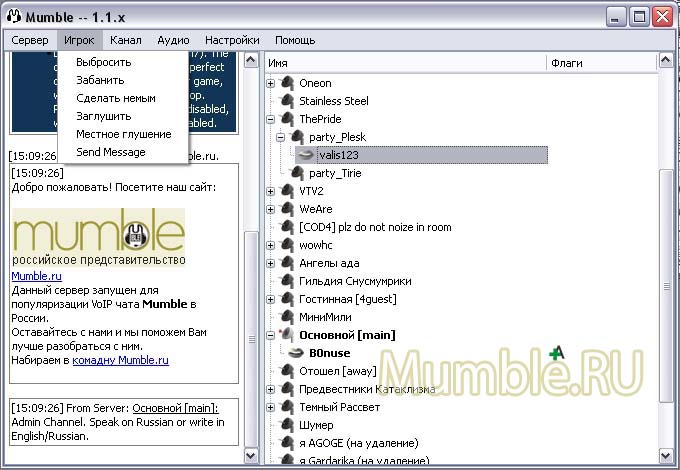Click the channel icon beside МиниМили
Screen dimensions: 680x470
tap(287, 317)
